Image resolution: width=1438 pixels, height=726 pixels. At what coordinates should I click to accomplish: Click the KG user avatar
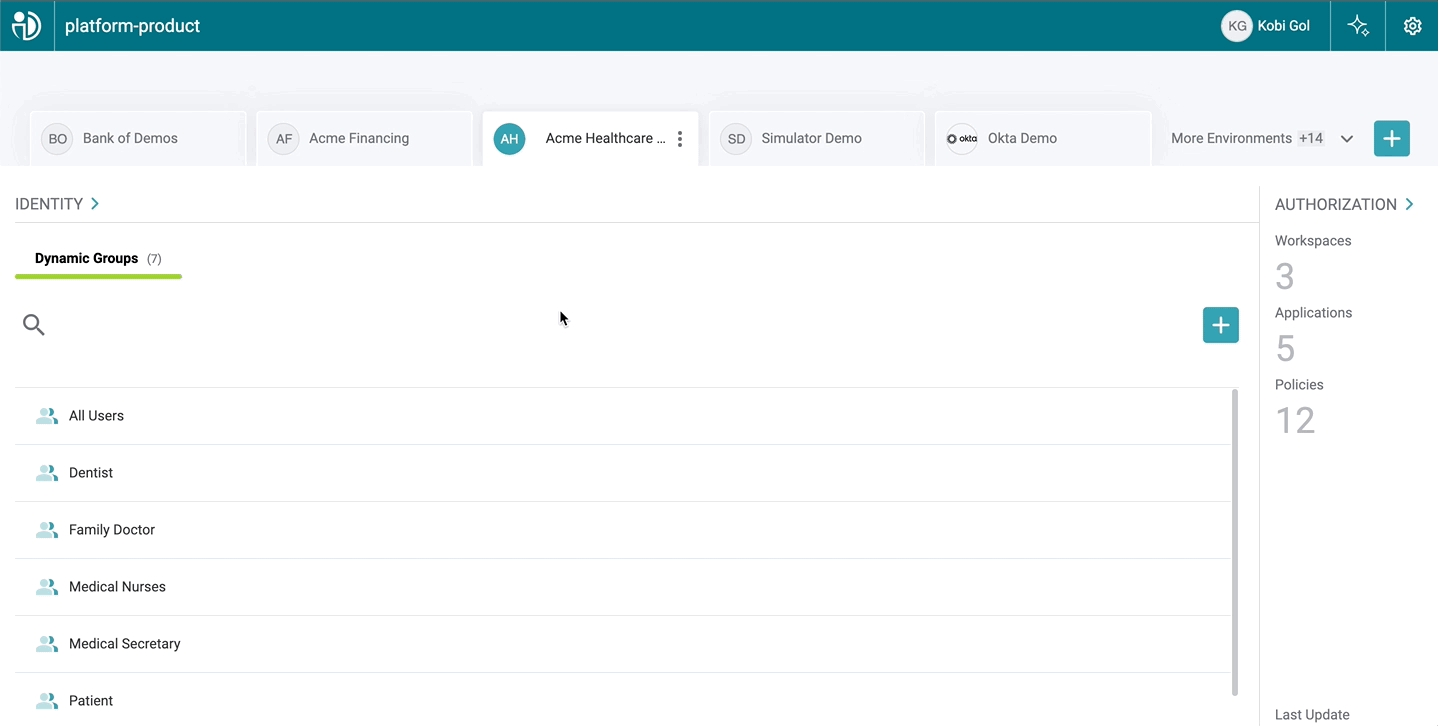point(1237,26)
